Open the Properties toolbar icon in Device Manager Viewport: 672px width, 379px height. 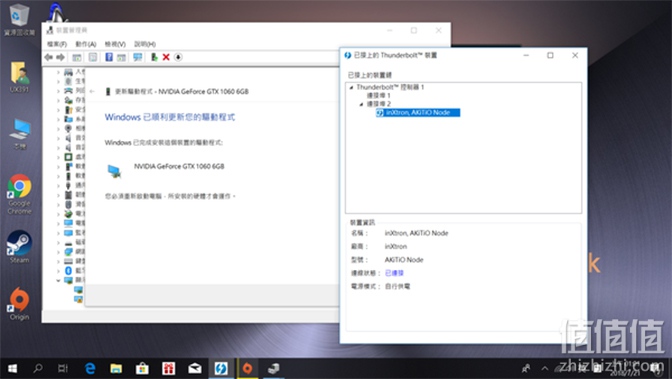[x=93, y=57]
